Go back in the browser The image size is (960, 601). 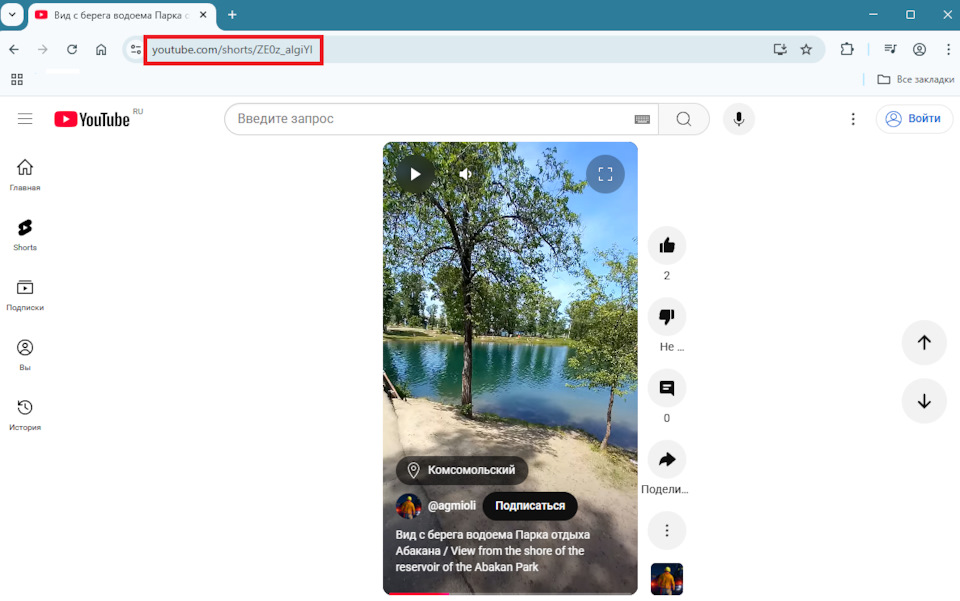coord(14,50)
